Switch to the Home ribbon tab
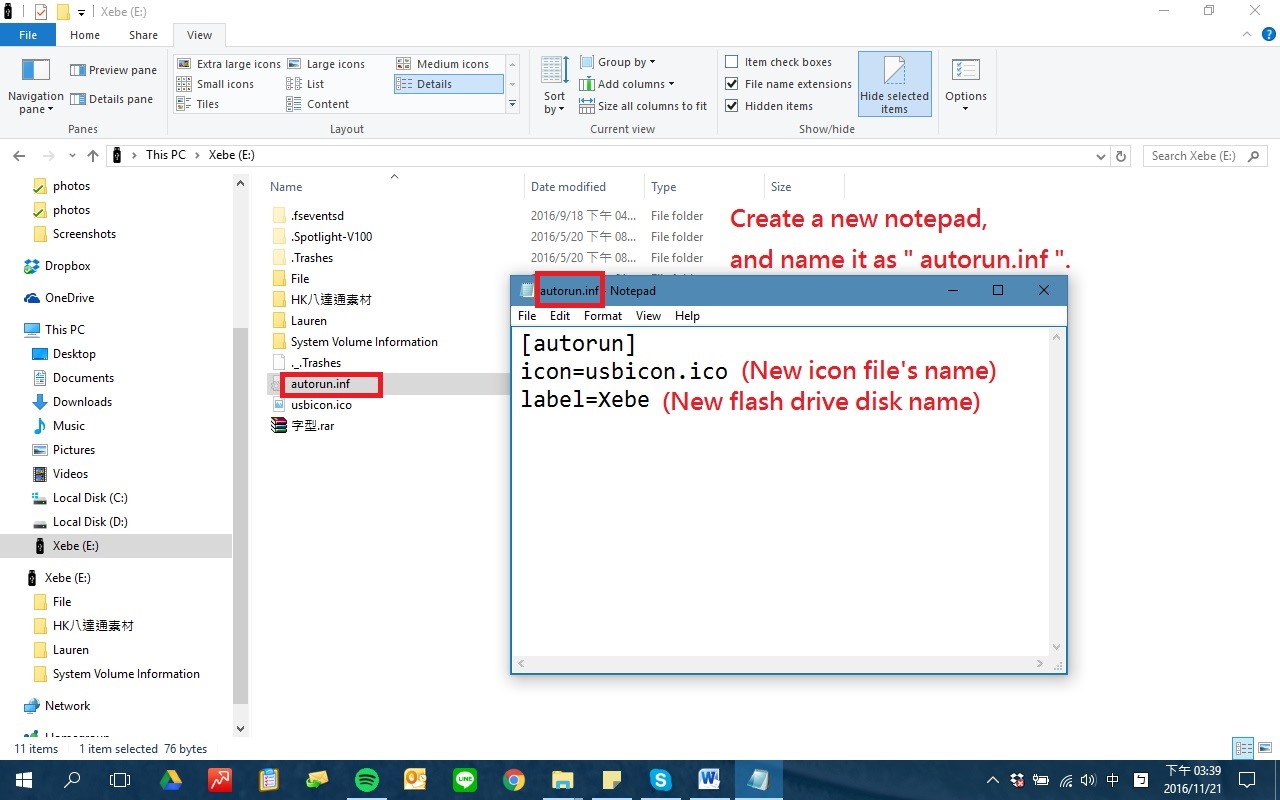The height and width of the screenshot is (800, 1280). pos(85,35)
